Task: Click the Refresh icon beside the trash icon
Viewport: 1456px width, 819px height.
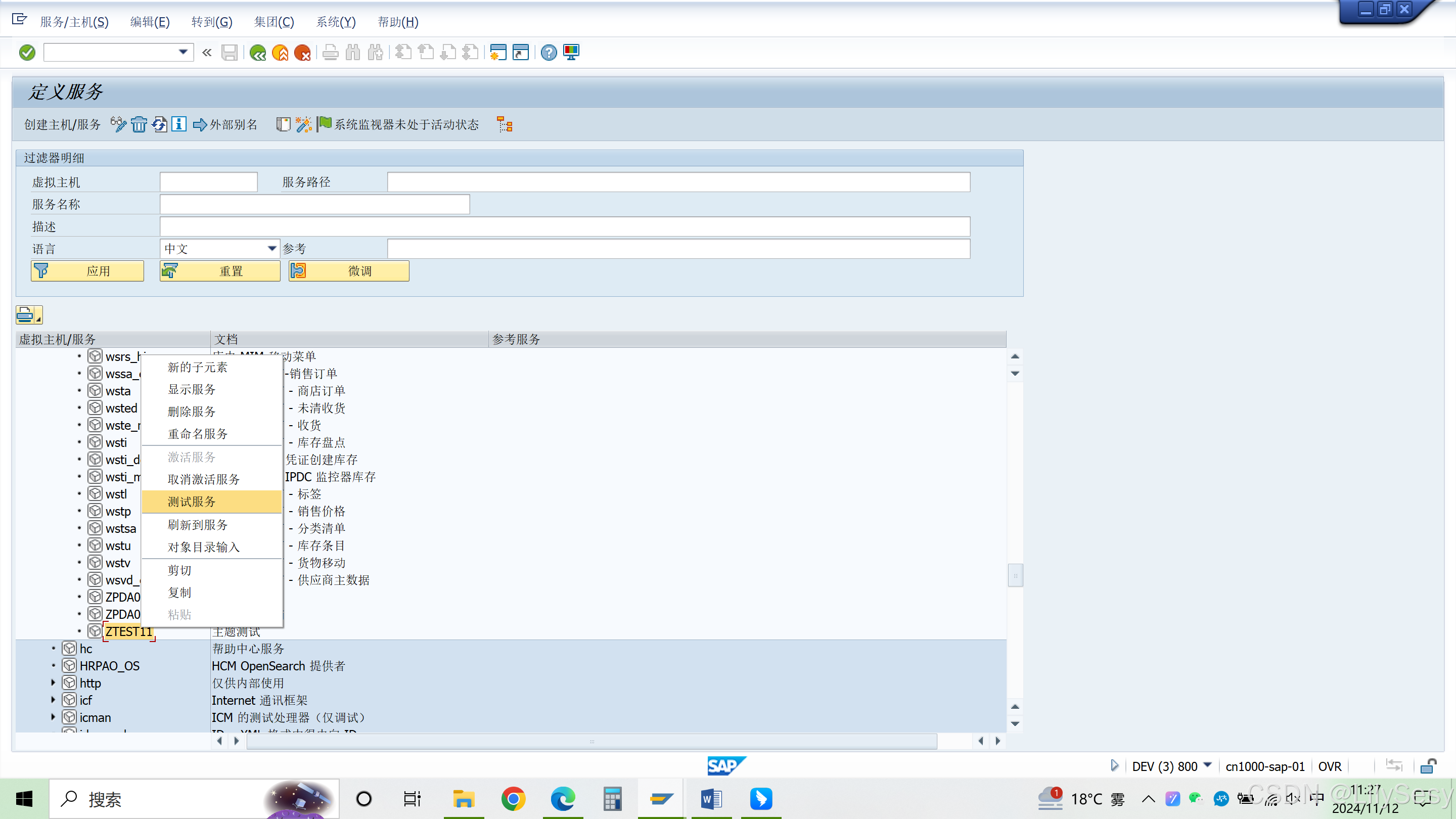Action: pyautogui.click(x=159, y=124)
